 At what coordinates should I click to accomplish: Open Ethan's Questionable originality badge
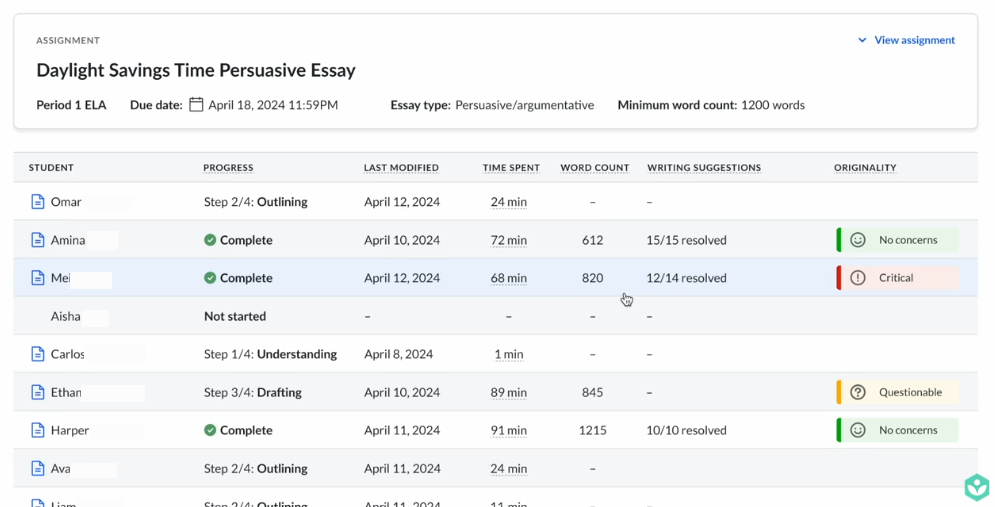898,392
